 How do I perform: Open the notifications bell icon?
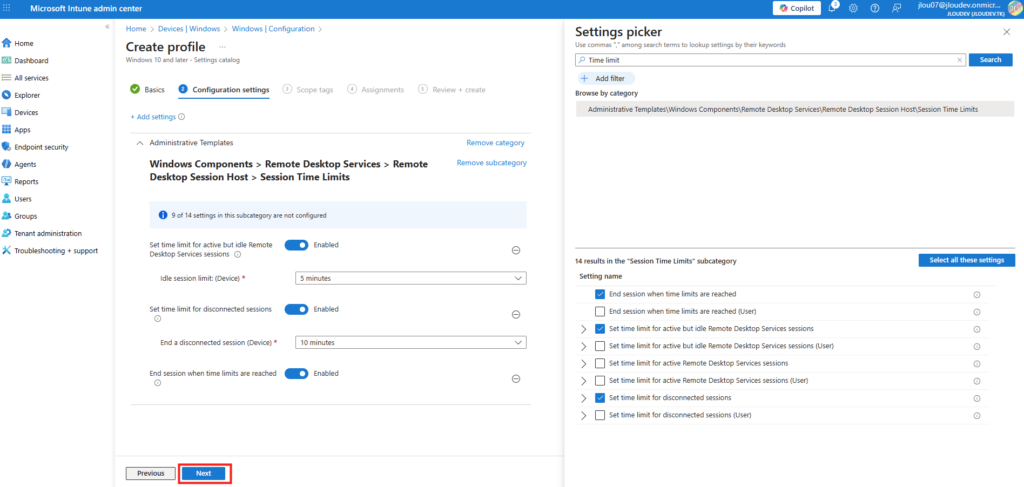[832, 8]
